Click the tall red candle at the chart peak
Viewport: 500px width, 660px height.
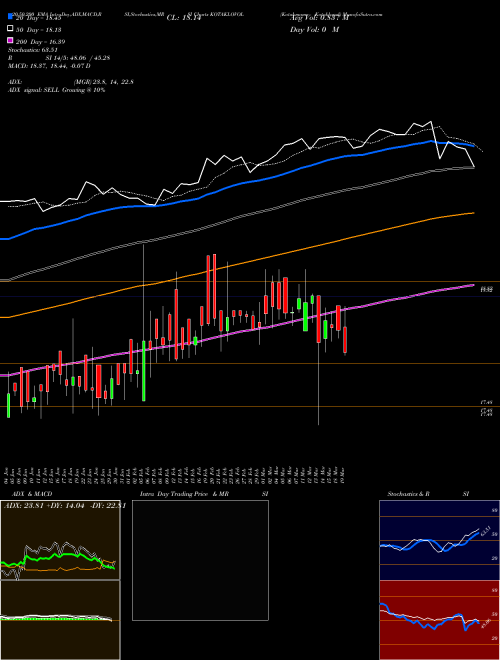(x=215, y=286)
